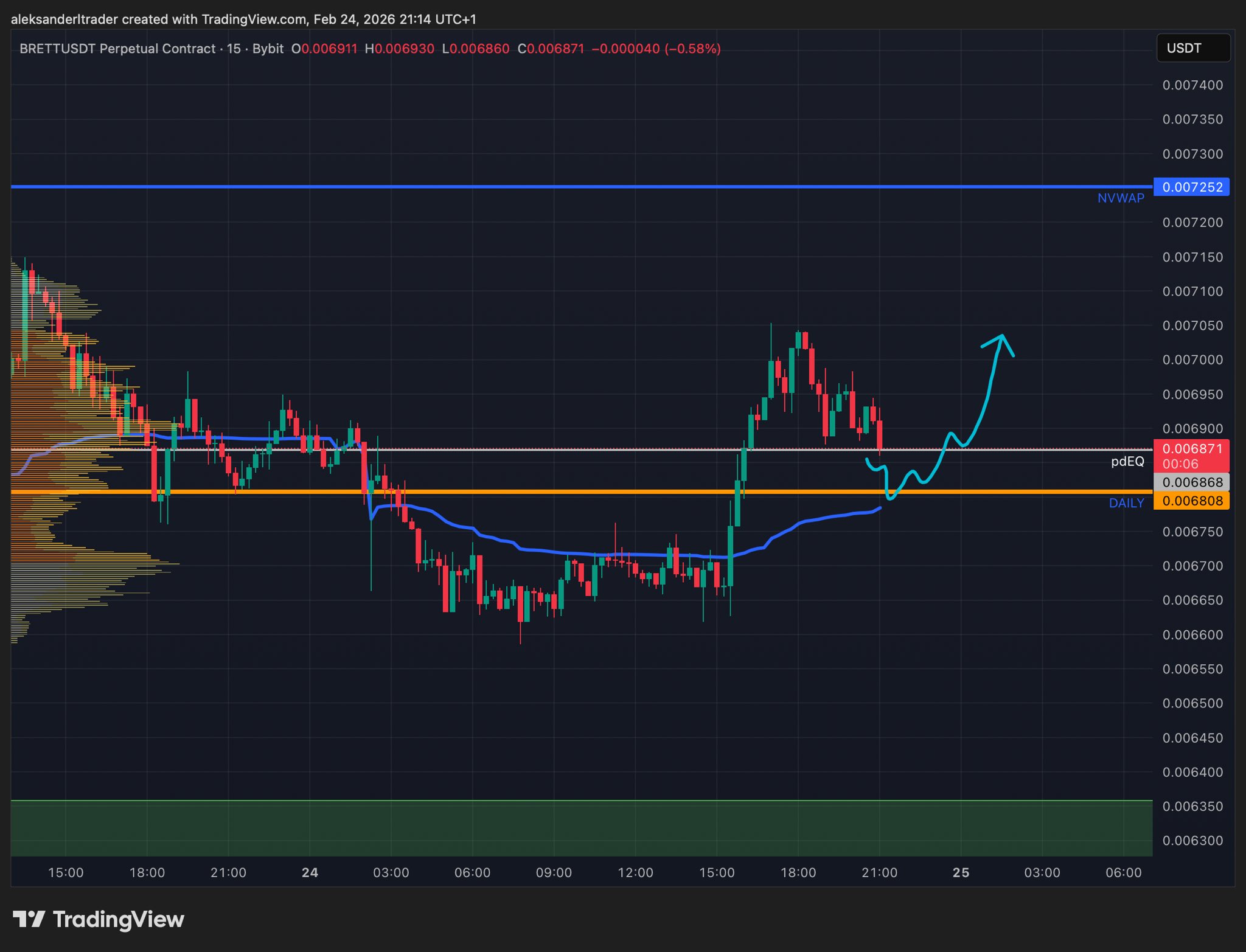Click the 15 interval in chart legend
The height and width of the screenshot is (952, 1246).
[234, 49]
